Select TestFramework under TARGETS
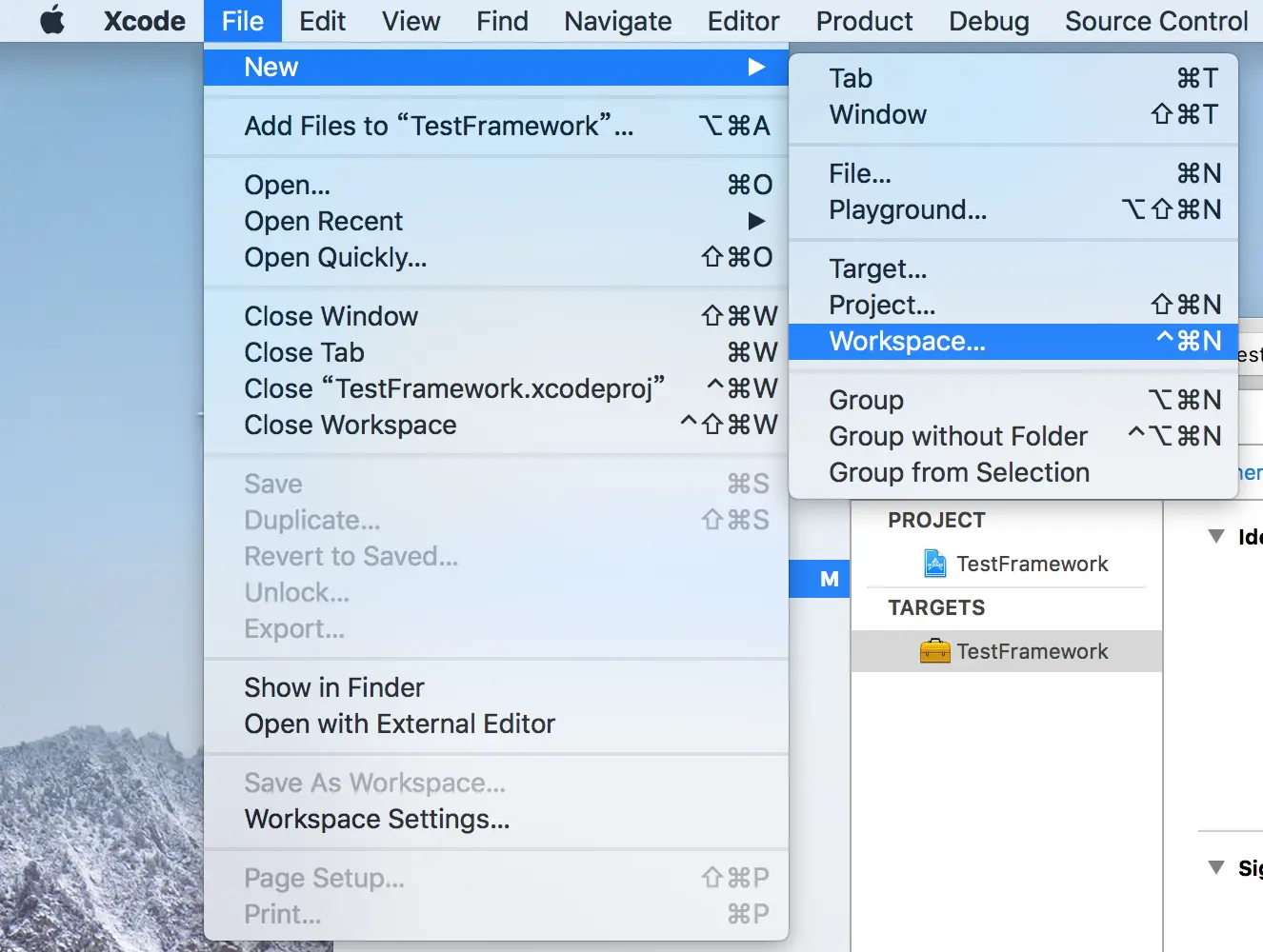 coord(1007,651)
